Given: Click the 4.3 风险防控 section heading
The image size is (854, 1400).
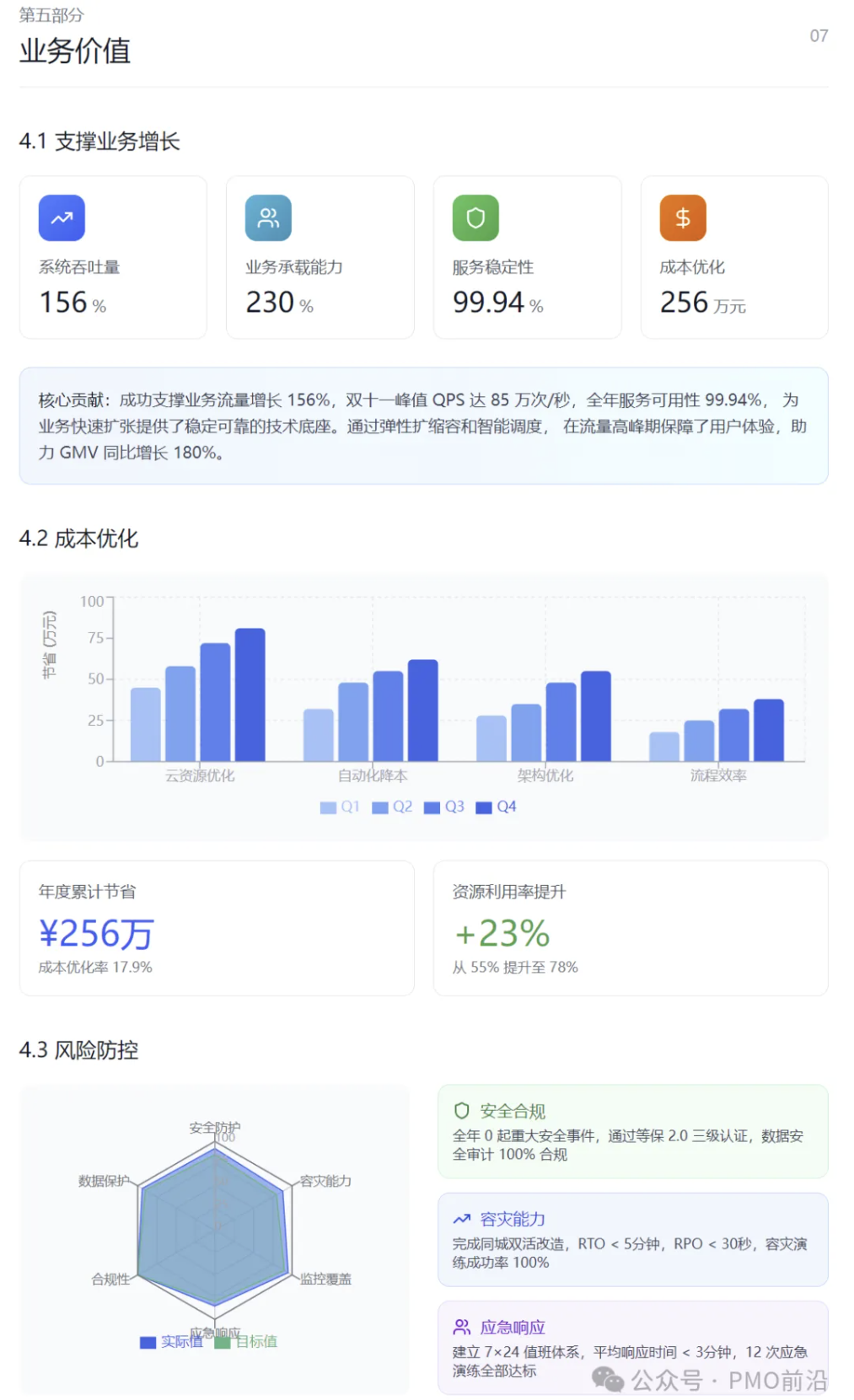Looking at the screenshot, I should (x=78, y=1050).
